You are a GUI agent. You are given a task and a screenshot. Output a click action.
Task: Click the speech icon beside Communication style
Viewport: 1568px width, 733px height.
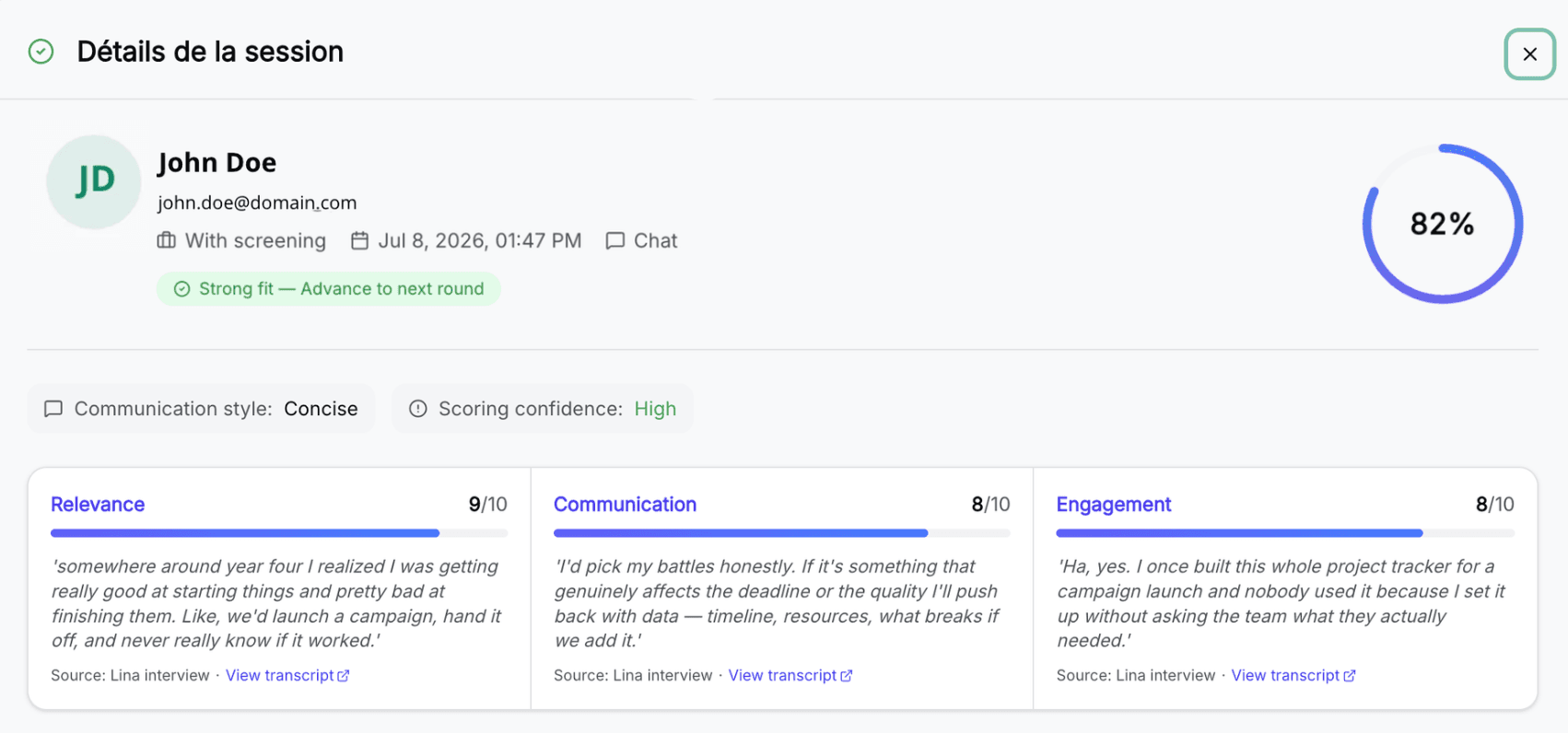(53, 409)
